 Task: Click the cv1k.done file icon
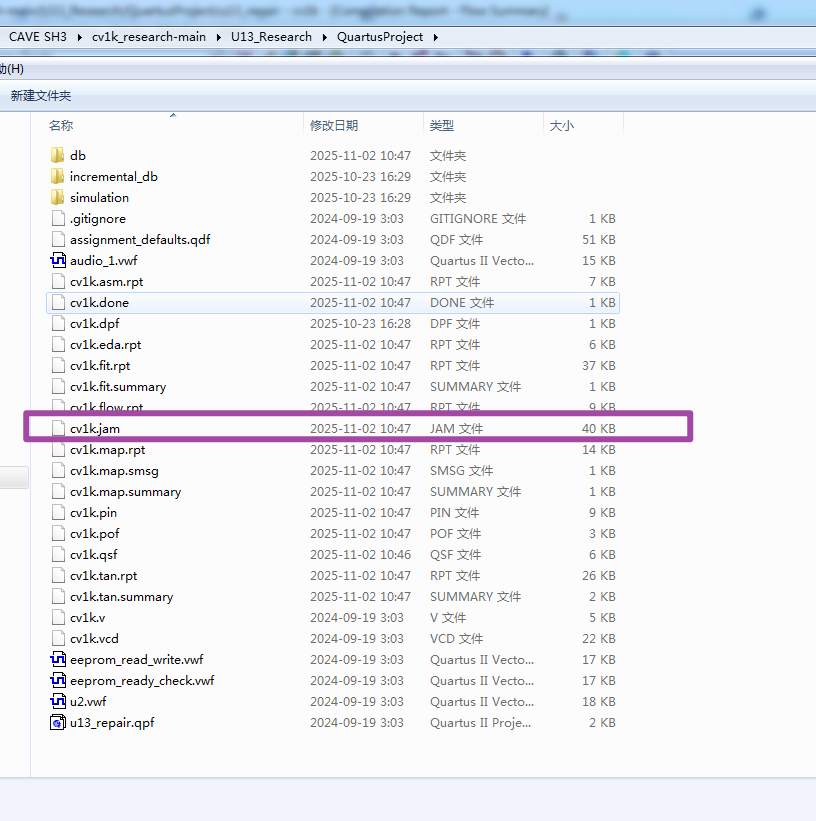58,303
